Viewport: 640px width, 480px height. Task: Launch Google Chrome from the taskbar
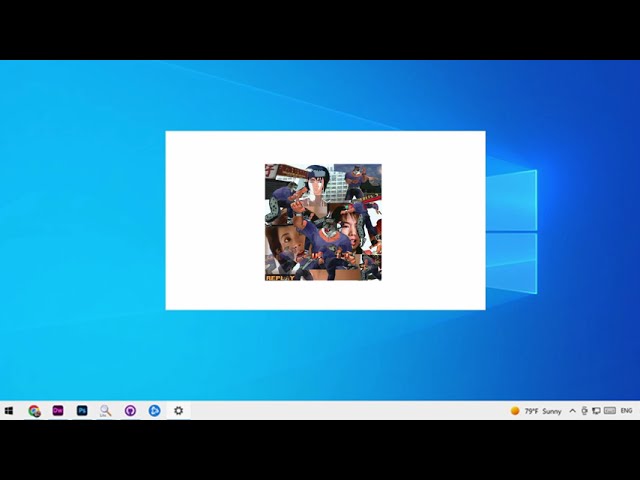34,411
